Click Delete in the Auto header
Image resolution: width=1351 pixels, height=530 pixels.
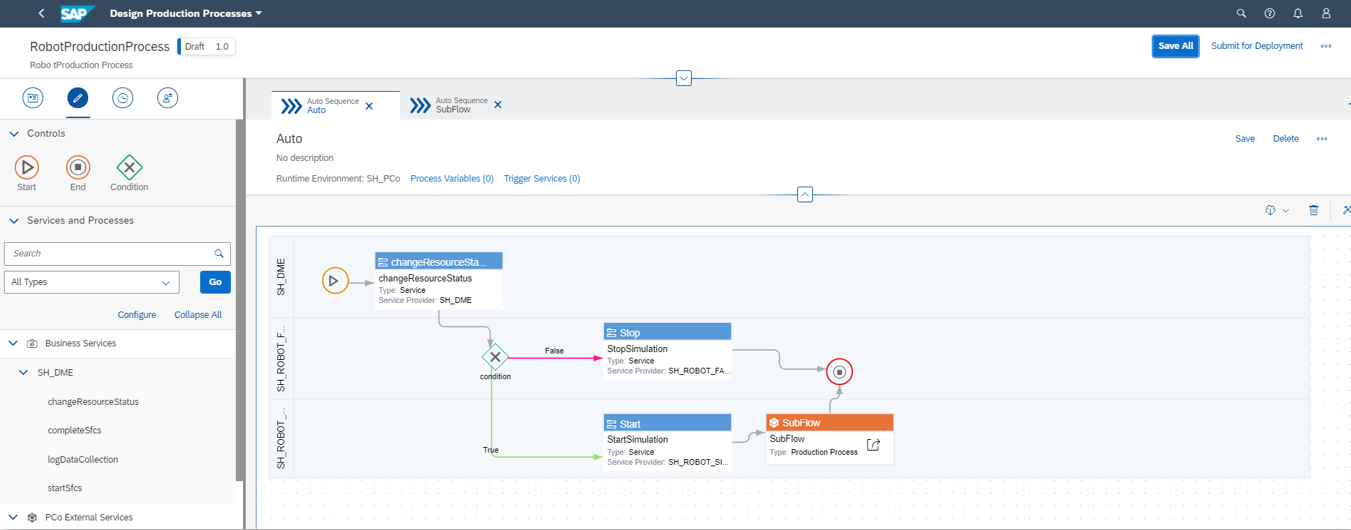point(1286,139)
